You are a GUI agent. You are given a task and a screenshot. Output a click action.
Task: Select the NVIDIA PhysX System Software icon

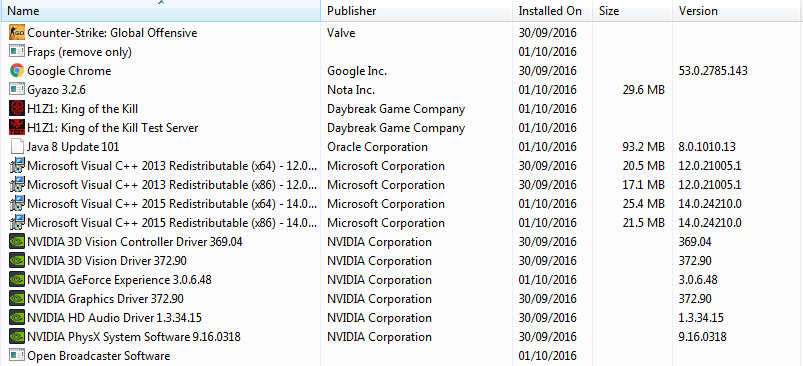click(x=17, y=337)
